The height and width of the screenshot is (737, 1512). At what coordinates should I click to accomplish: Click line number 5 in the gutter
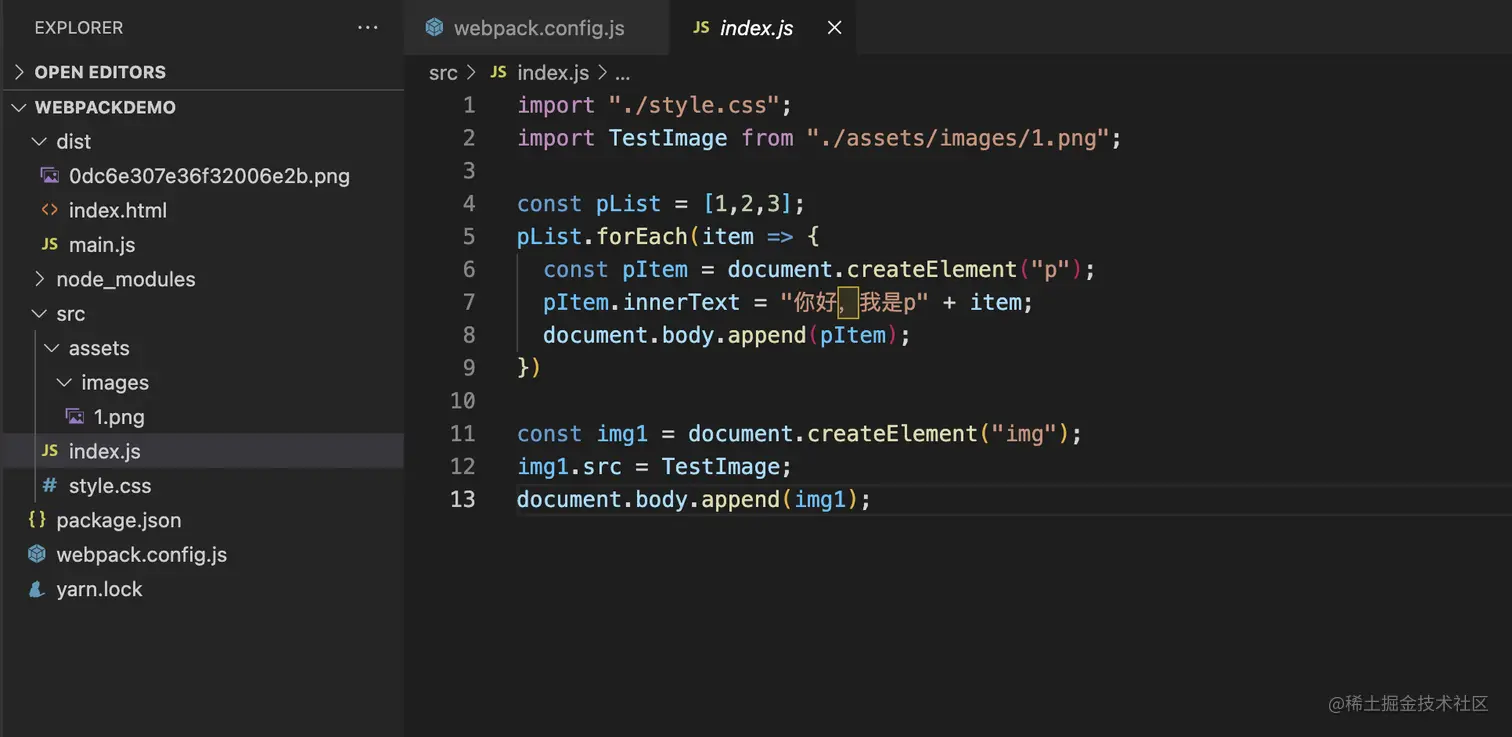coord(469,237)
